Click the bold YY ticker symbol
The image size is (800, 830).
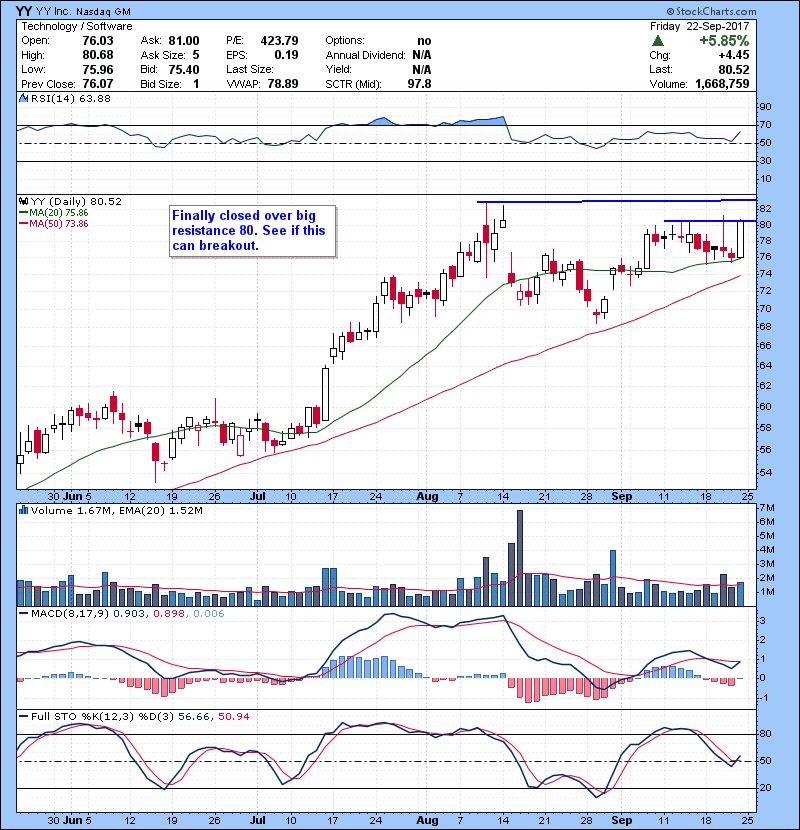coord(23,11)
